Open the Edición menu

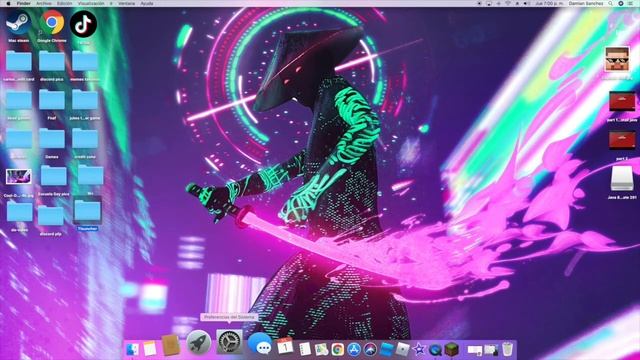(x=64, y=3)
